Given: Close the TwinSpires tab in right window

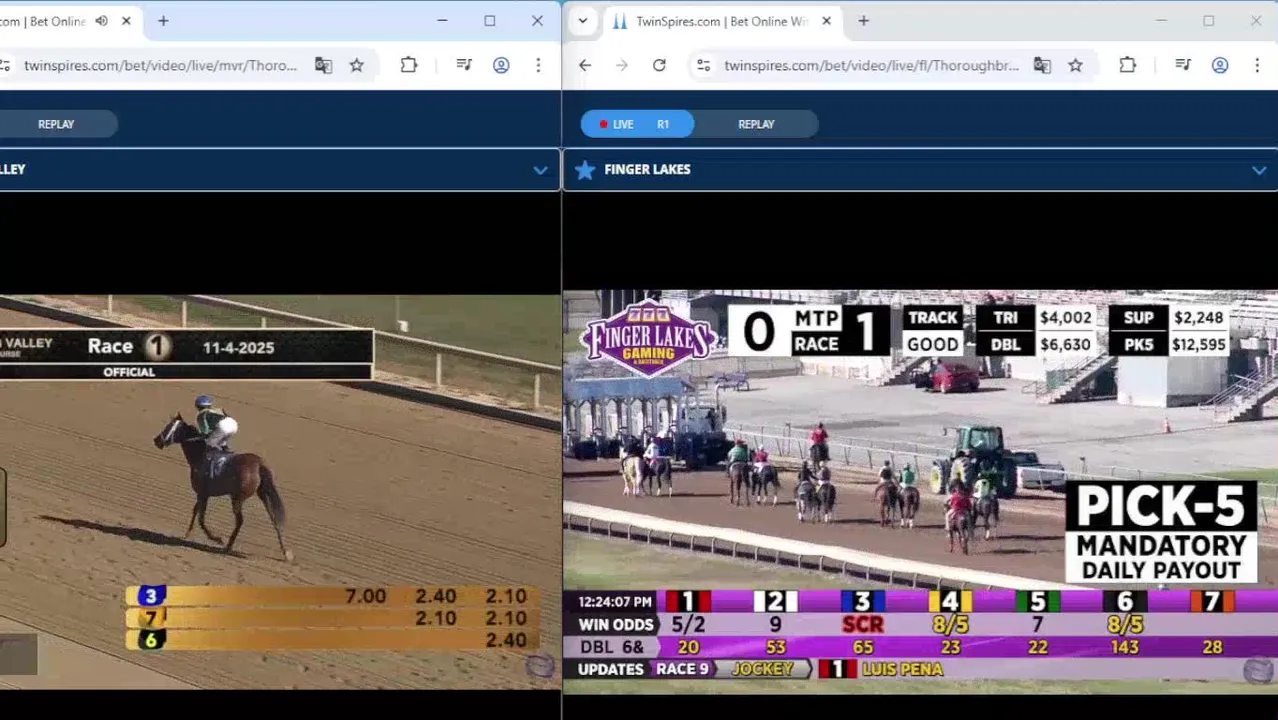Looking at the screenshot, I should coord(827,21).
